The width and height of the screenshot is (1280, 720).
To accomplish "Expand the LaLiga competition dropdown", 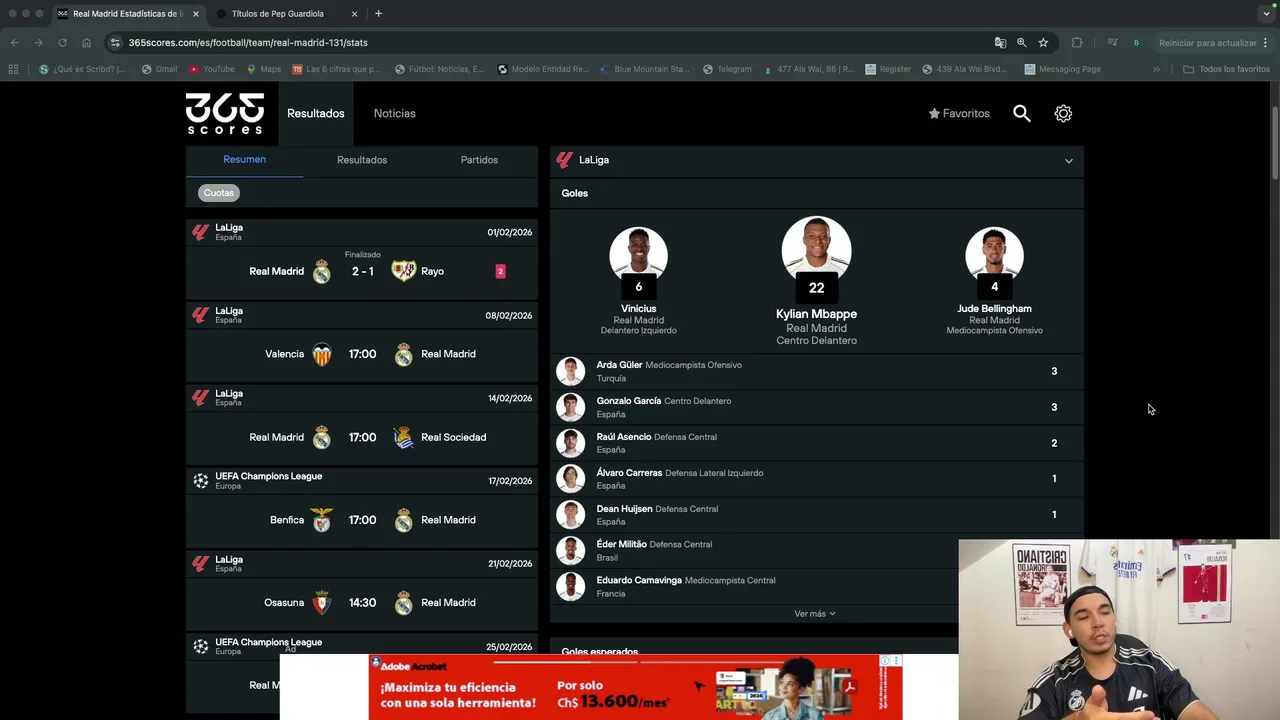I will tap(1068, 160).
